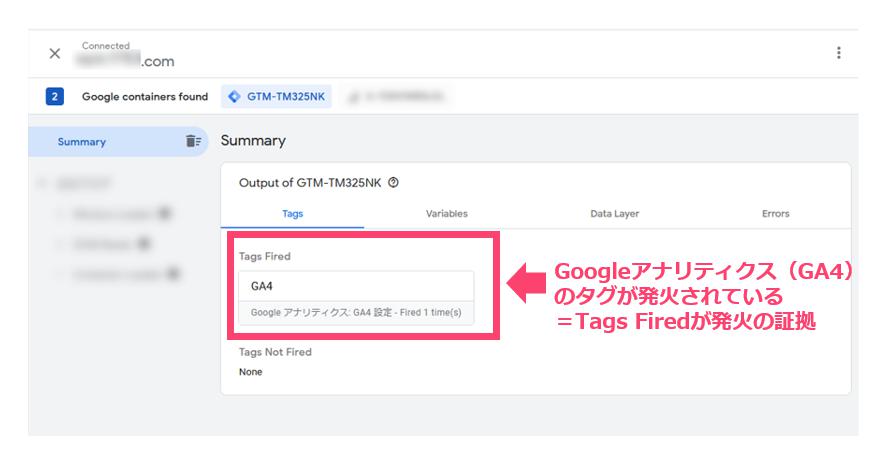Switch to the Tags tab
886x458 pixels.
pyautogui.click(x=293, y=213)
